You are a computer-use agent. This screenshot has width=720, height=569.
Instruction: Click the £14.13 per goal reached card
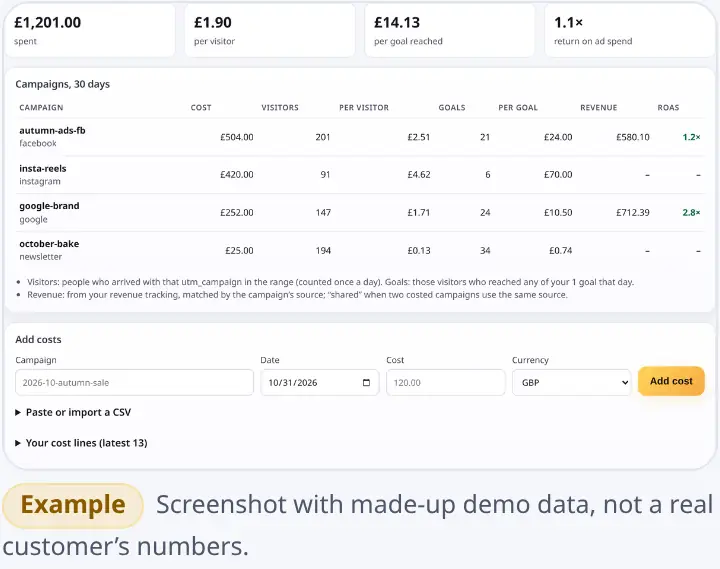[x=450, y=30]
